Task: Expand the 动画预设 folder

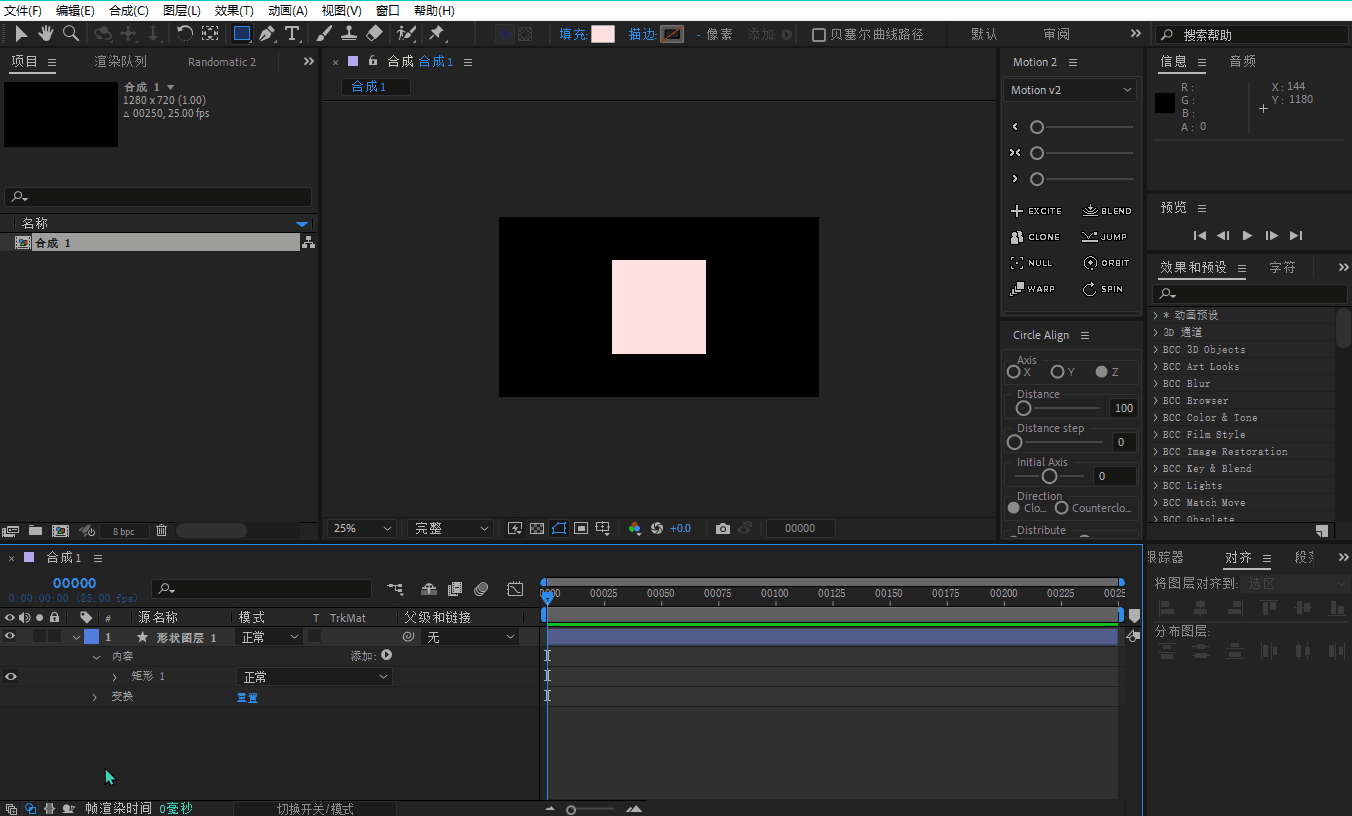Action: pyautogui.click(x=1156, y=316)
